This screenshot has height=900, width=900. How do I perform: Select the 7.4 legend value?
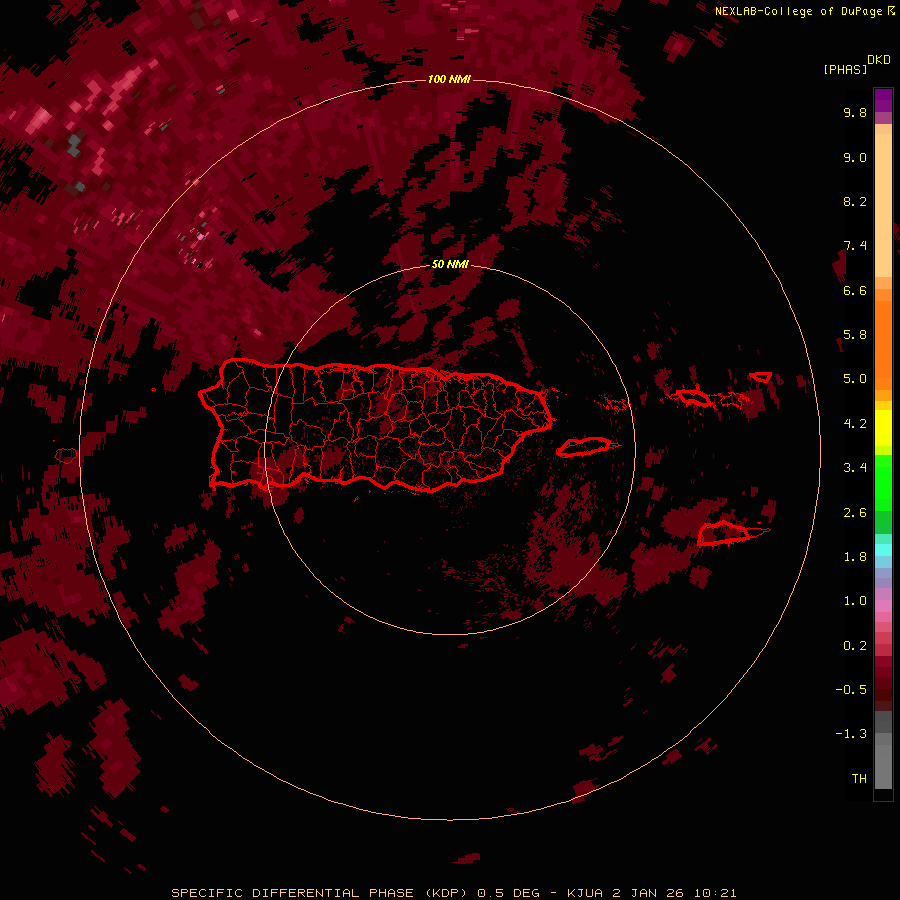point(855,246)
